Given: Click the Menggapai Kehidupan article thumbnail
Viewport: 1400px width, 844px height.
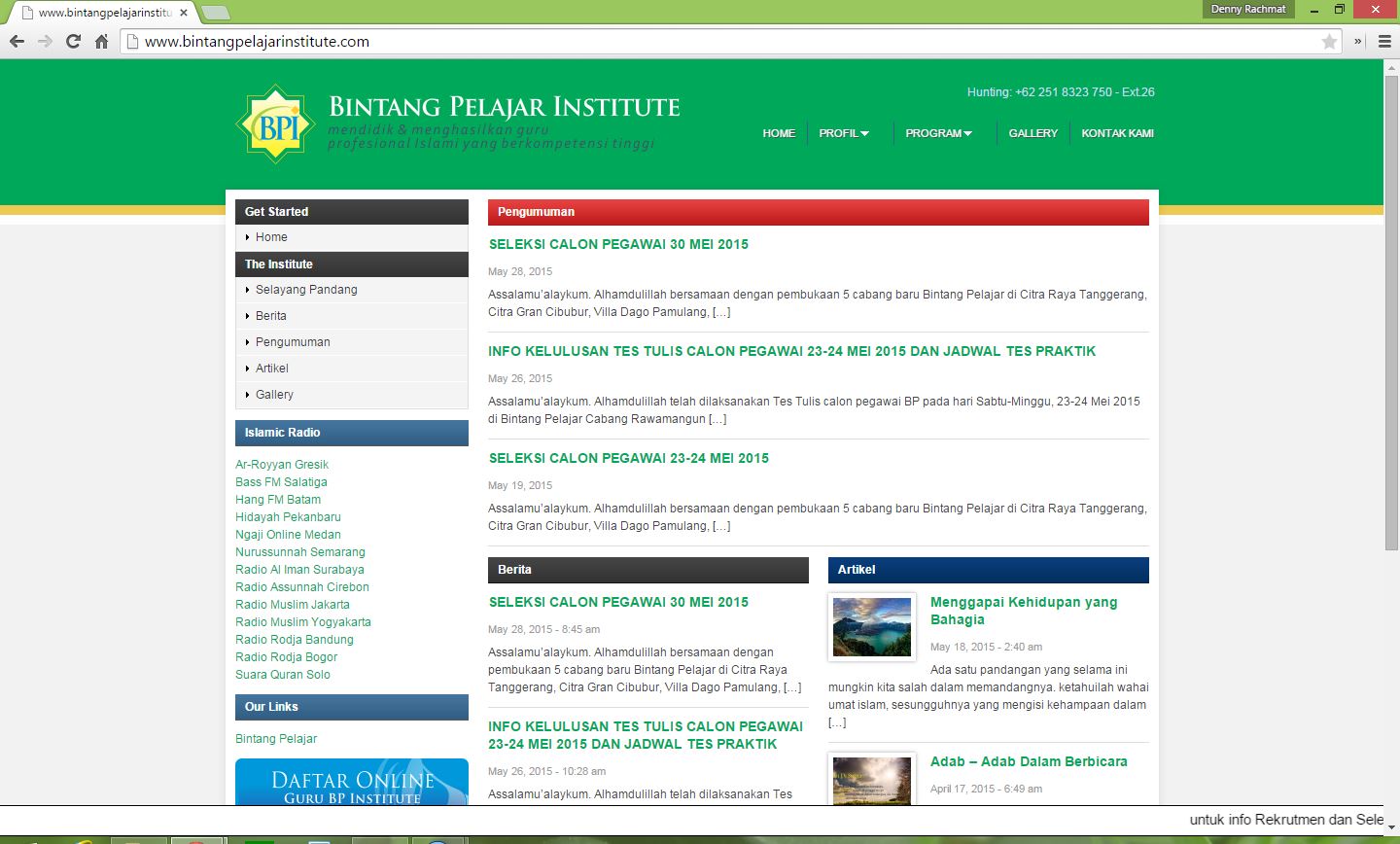Looking at the screenshot, I should pyautogui.click(x=872, y=627).
